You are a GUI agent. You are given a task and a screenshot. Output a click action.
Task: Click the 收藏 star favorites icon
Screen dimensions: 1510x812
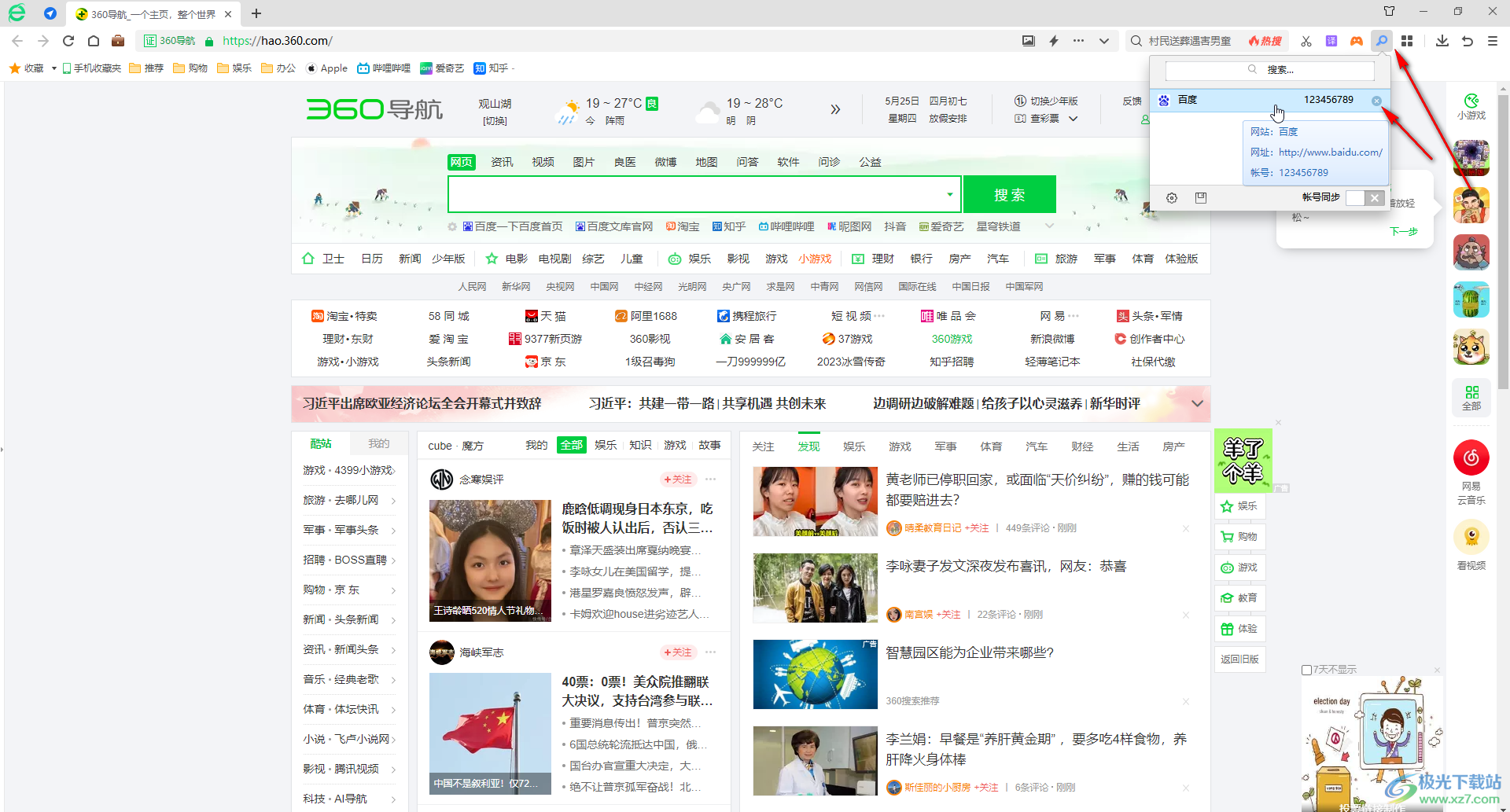(x=14, y=68)
